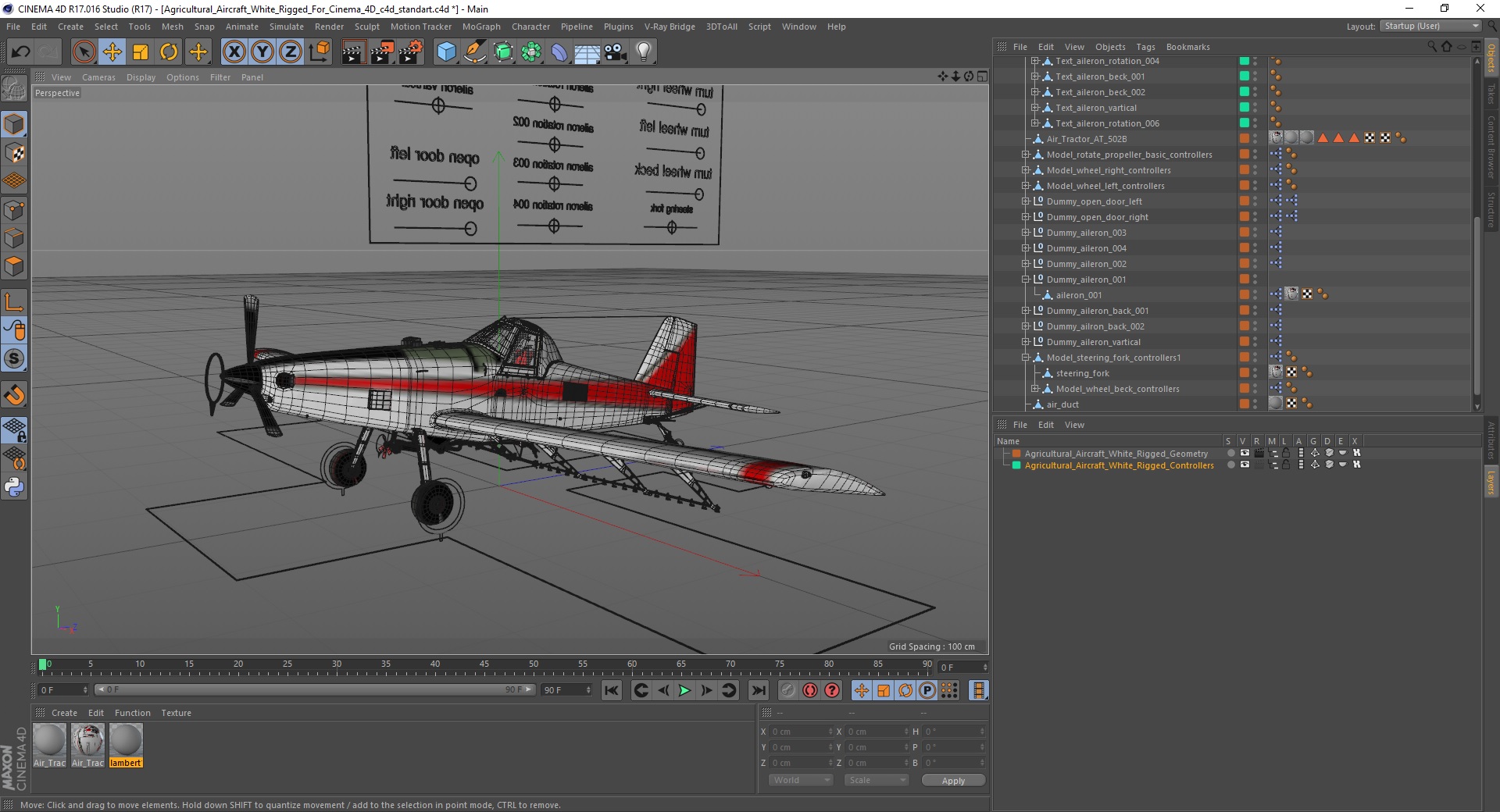The height and width of the screenshot is (812, 1500).
Task: Toggle Position keyframe recording
Action: pos(862,690)
